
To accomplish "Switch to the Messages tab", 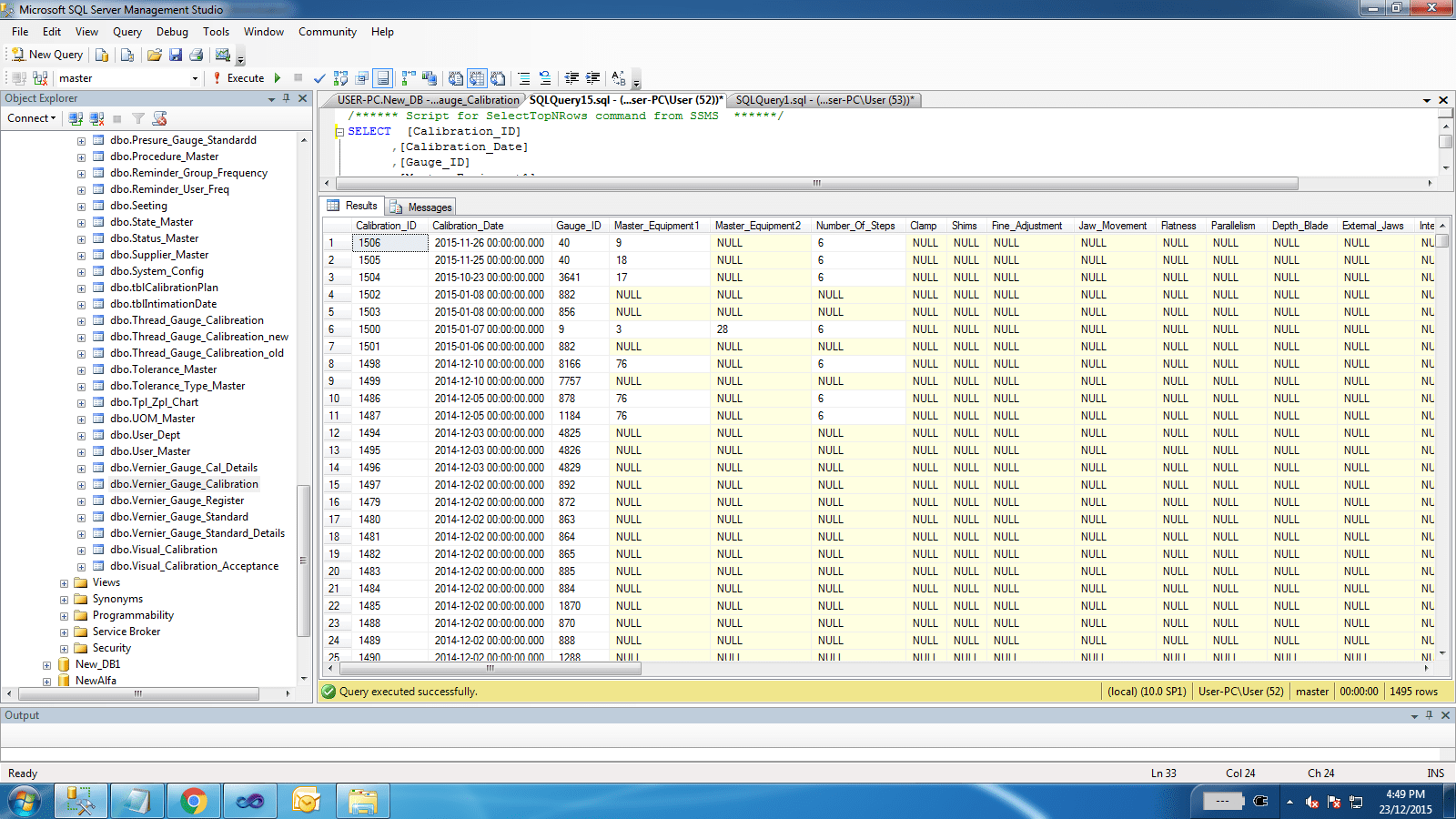I will 420,207.
